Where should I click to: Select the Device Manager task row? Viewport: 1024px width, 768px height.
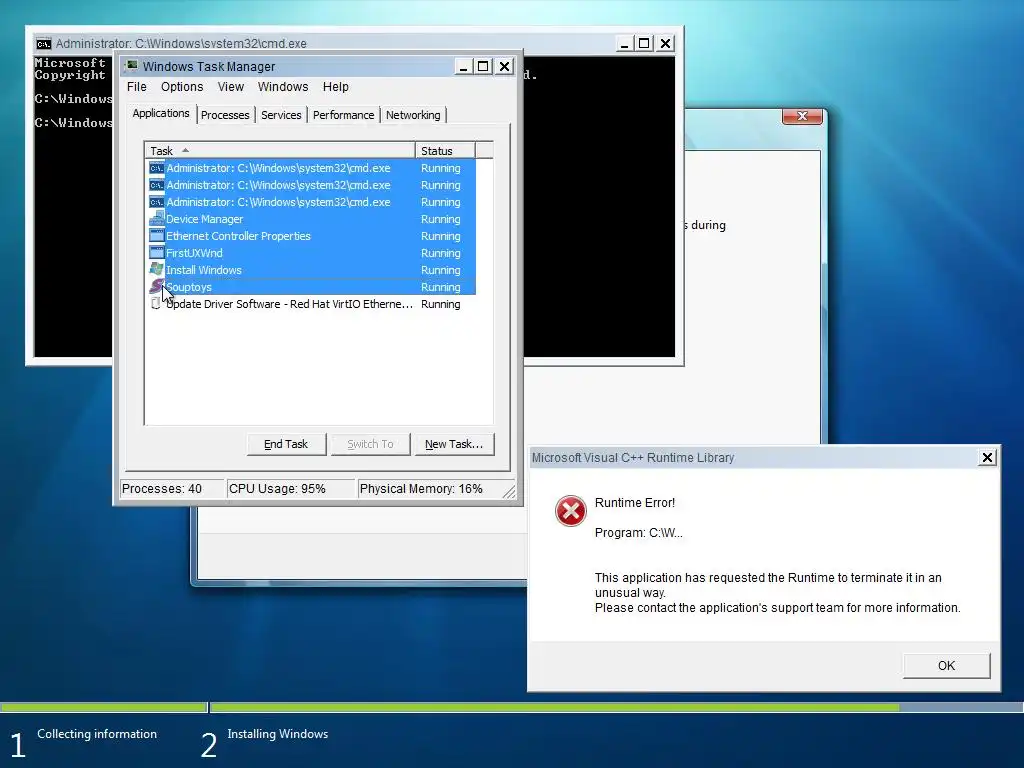point(312,219)
